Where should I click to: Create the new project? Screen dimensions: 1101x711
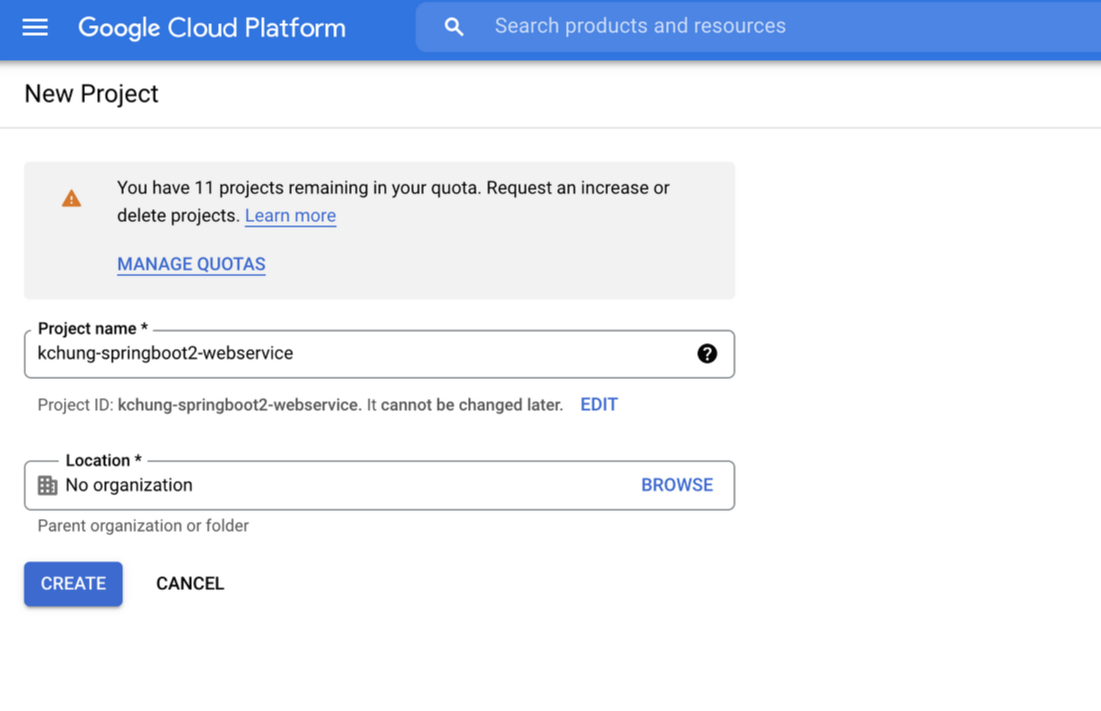pos(73,584)
